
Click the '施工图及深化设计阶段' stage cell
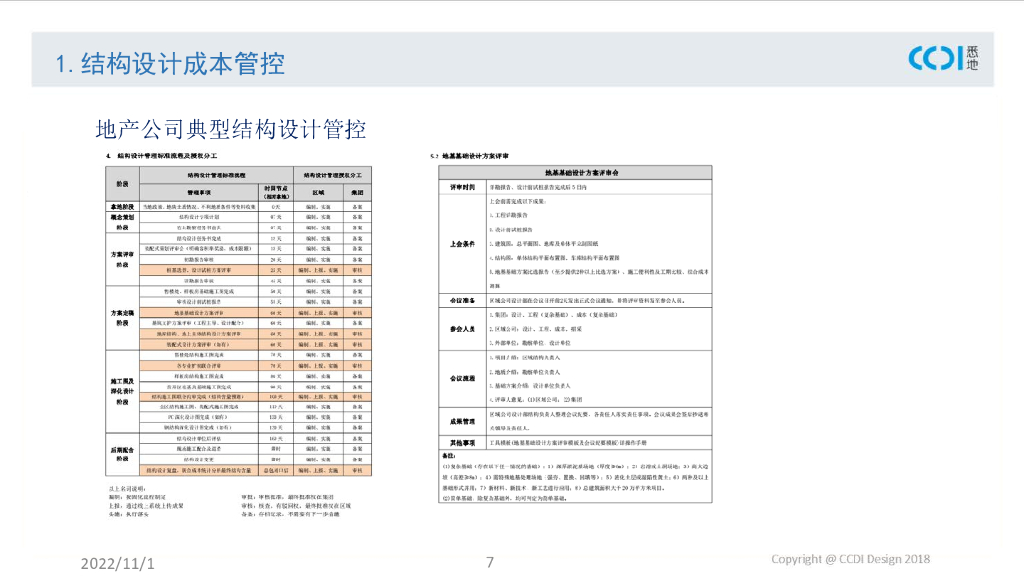click(122, 391)
